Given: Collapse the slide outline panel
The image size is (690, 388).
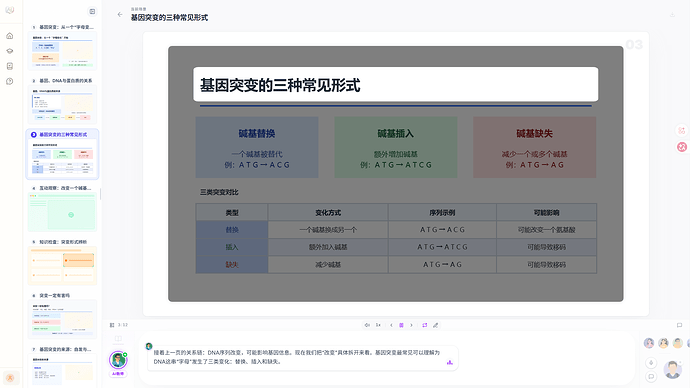Looking at the screenshot, I should pyautogui.click(x=92, y=11).
